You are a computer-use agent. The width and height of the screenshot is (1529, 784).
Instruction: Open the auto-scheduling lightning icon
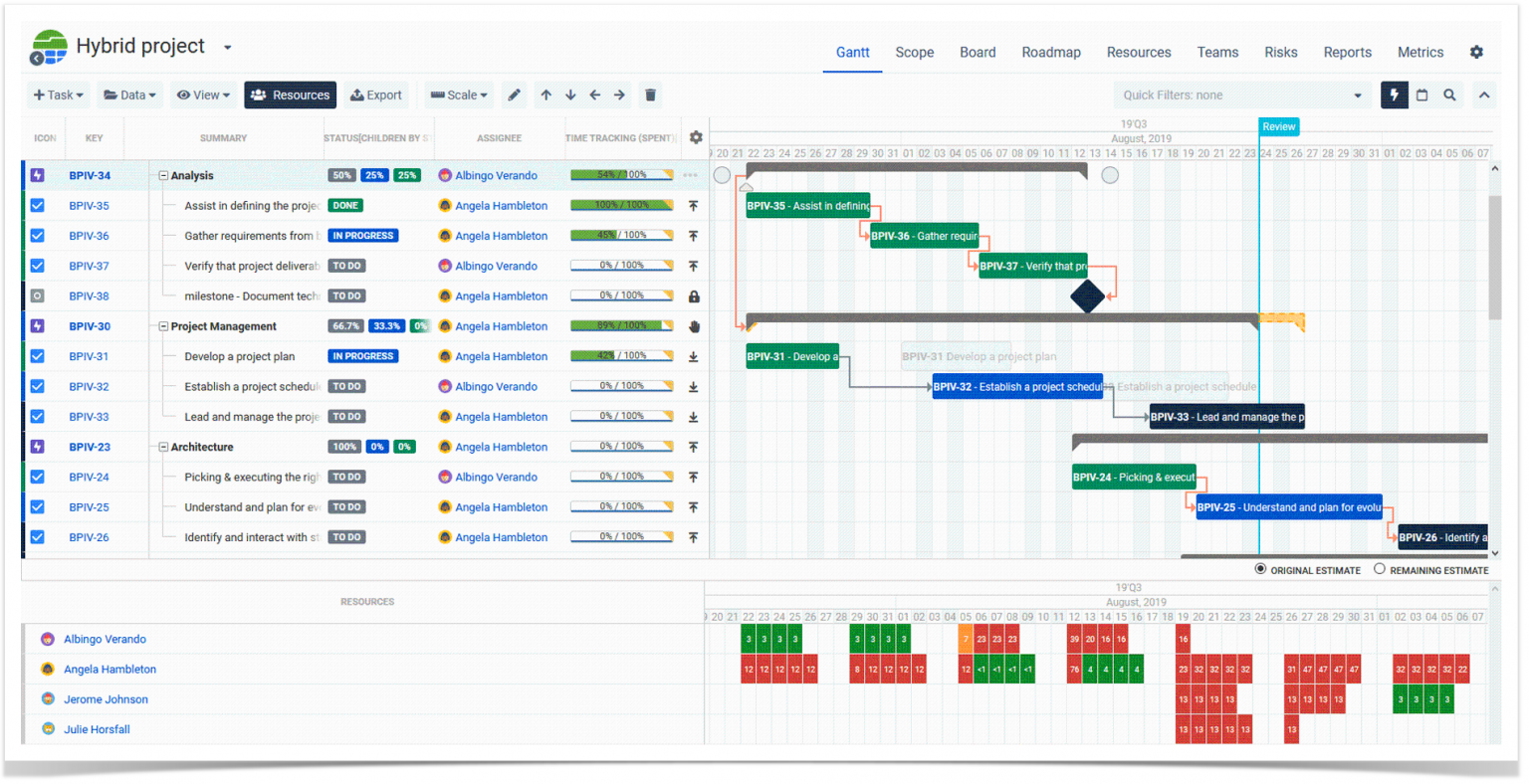pyautogui.click(x=1394, y=95)
